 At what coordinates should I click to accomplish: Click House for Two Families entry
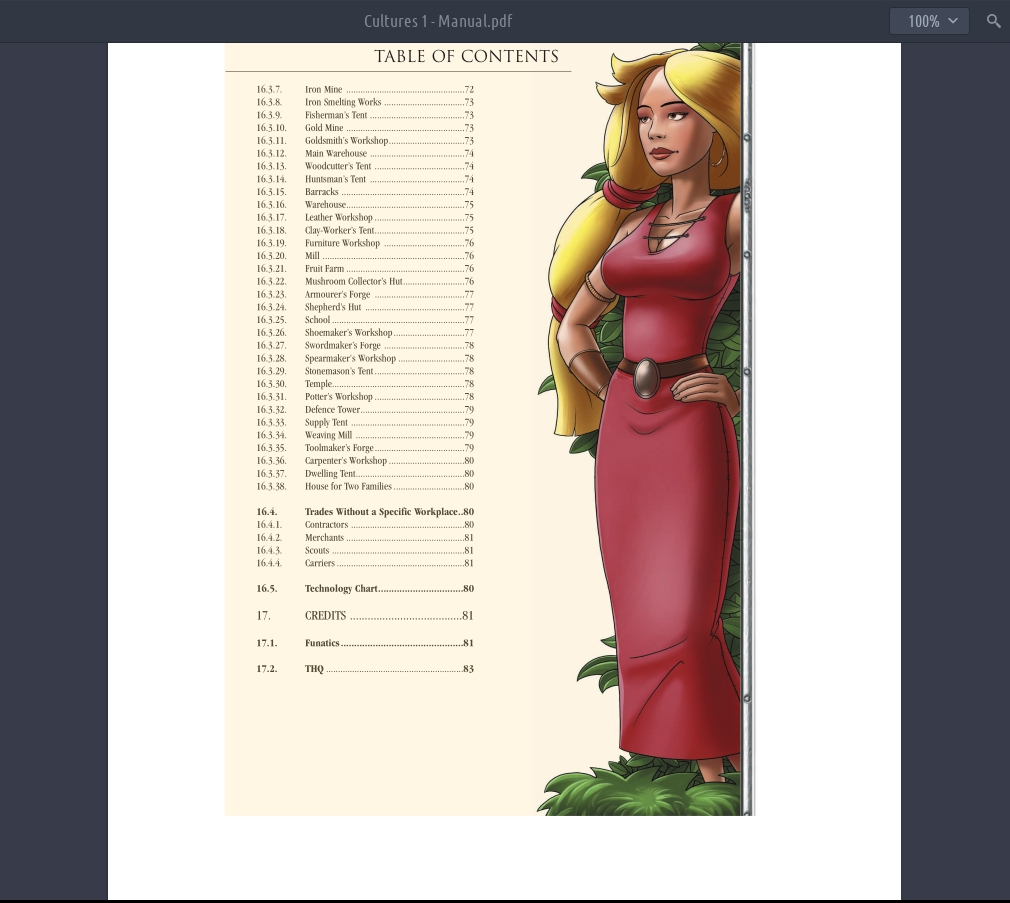(348, 487)
